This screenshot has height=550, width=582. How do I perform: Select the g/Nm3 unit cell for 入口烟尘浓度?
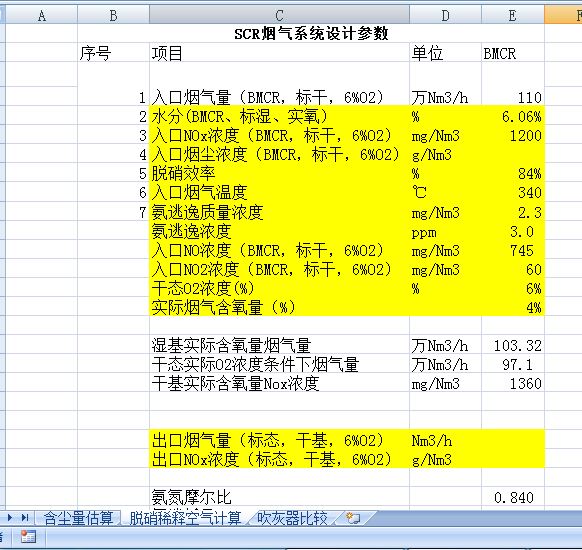pos(445,154)
